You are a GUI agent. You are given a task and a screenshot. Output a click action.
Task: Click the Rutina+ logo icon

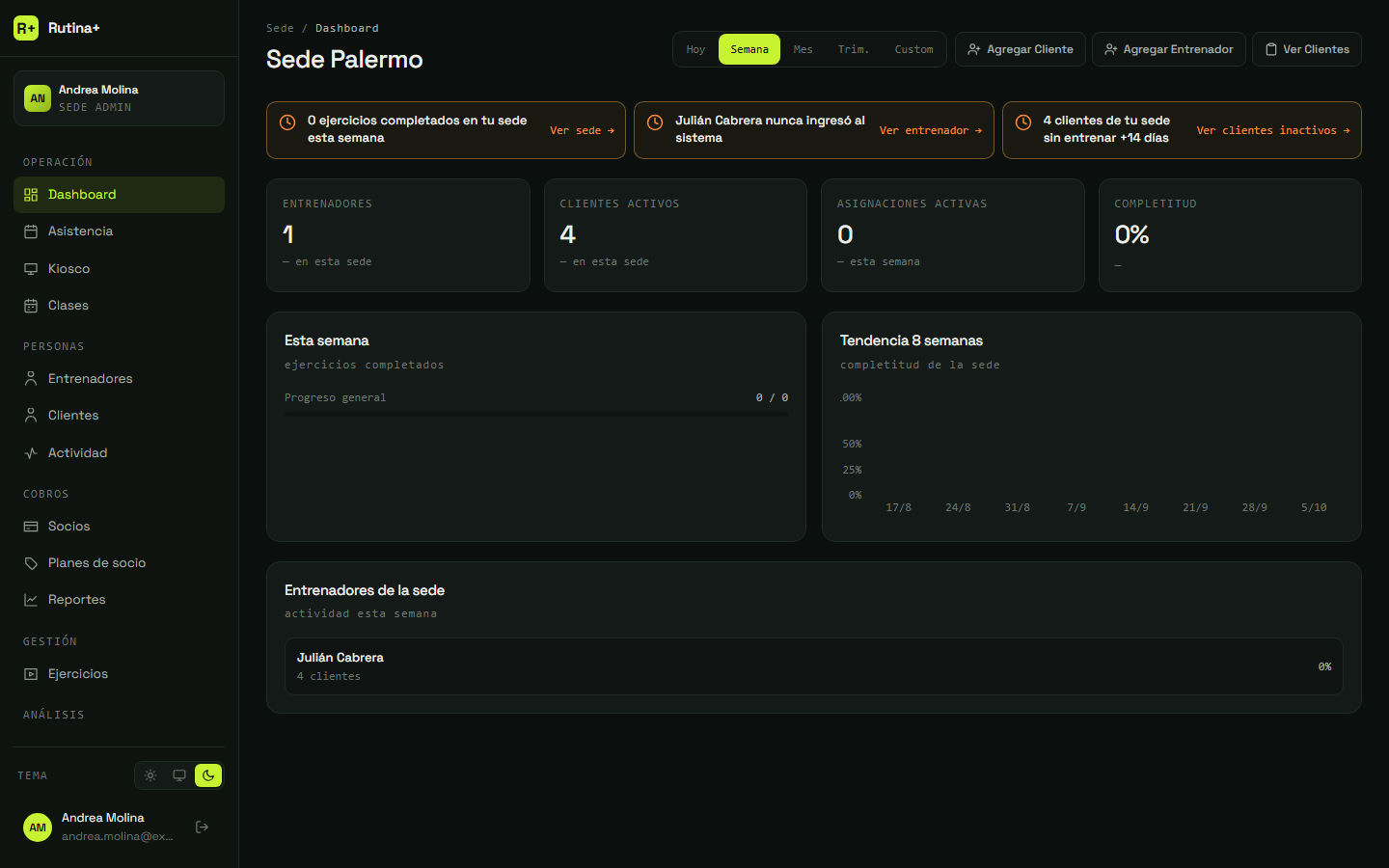[x=26, y=28]
